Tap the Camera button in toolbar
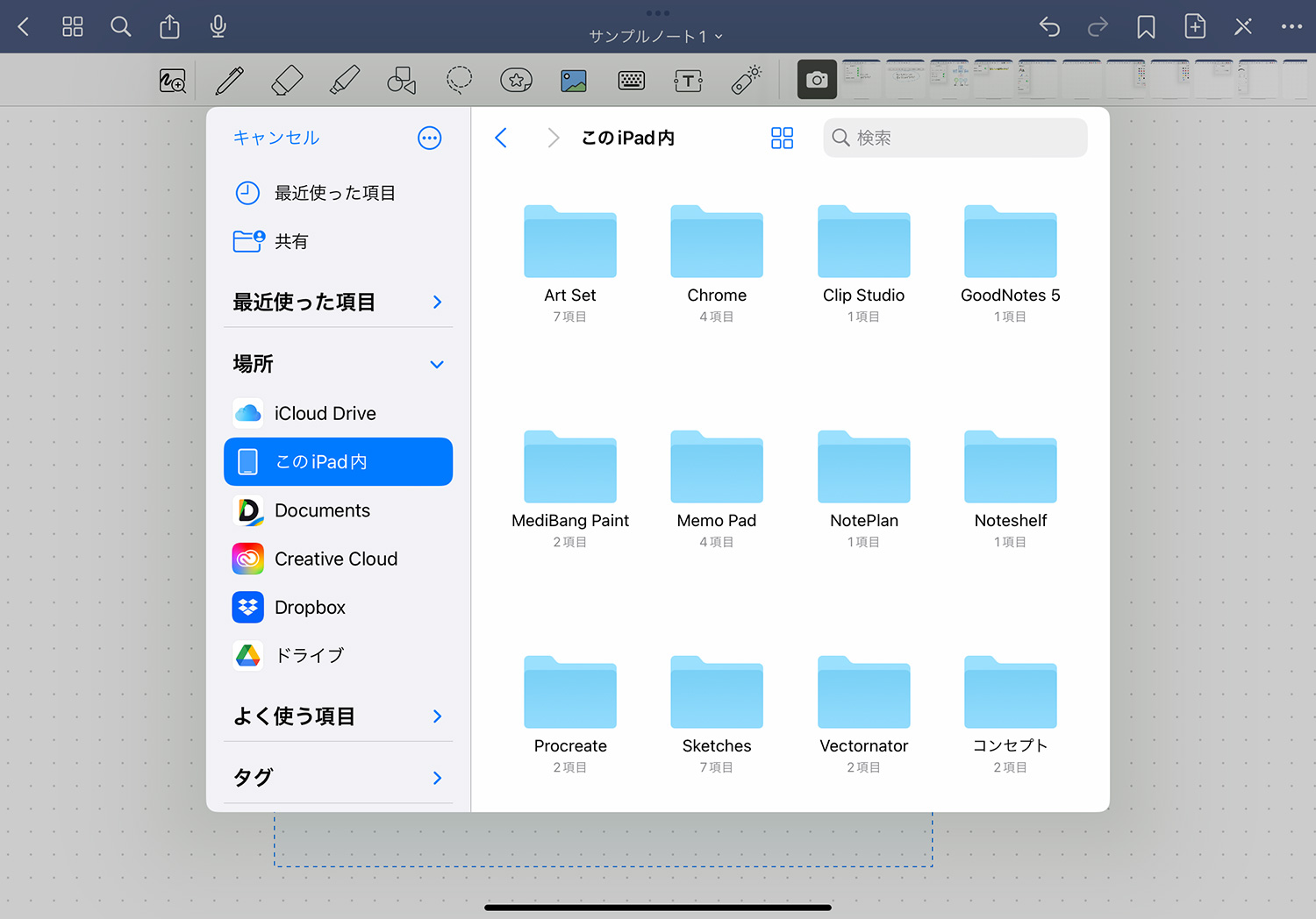 pos(817,80)
